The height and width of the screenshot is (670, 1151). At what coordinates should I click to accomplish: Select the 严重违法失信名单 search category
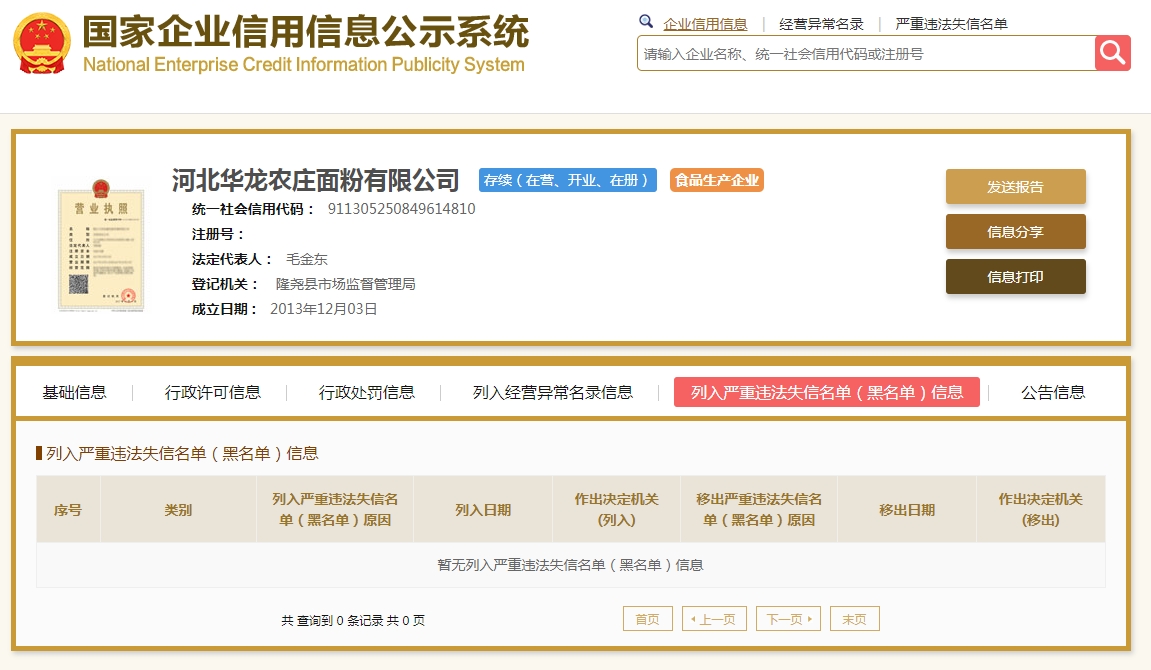click(951, 24)
